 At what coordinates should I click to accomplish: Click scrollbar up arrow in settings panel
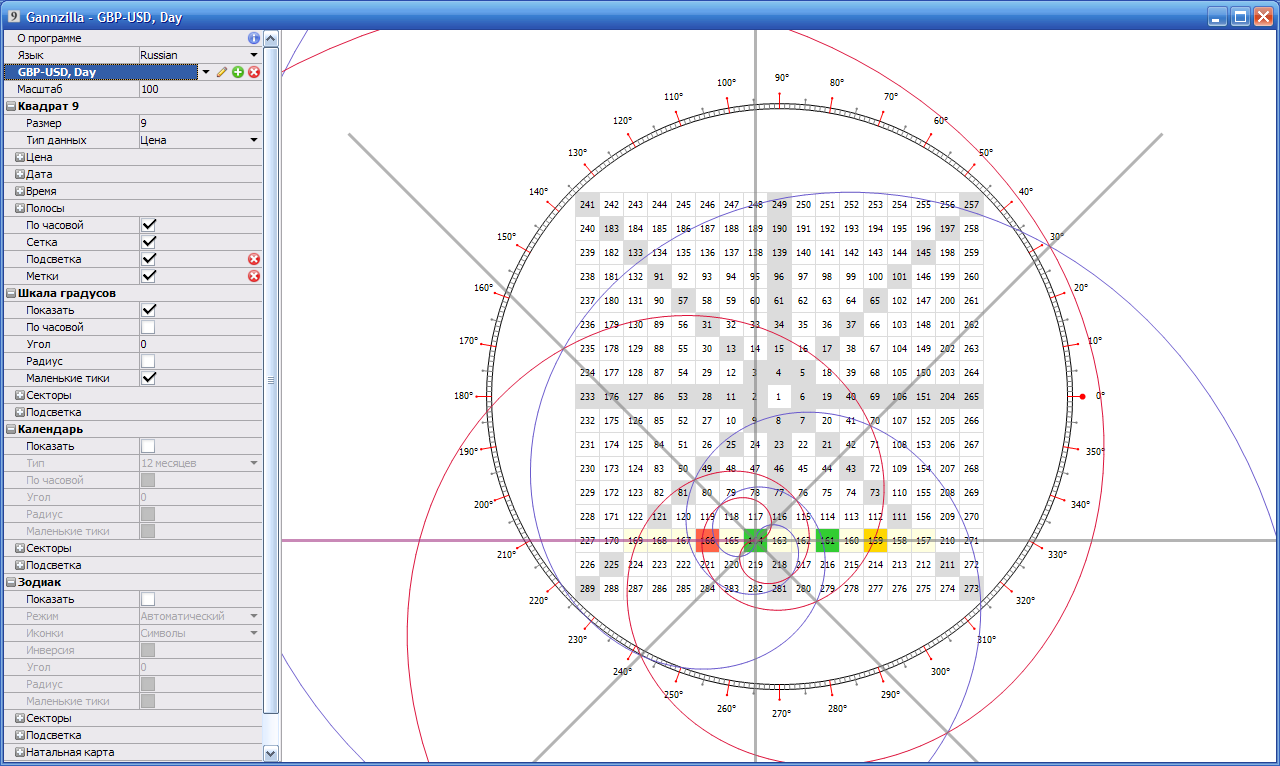point(270,38)
